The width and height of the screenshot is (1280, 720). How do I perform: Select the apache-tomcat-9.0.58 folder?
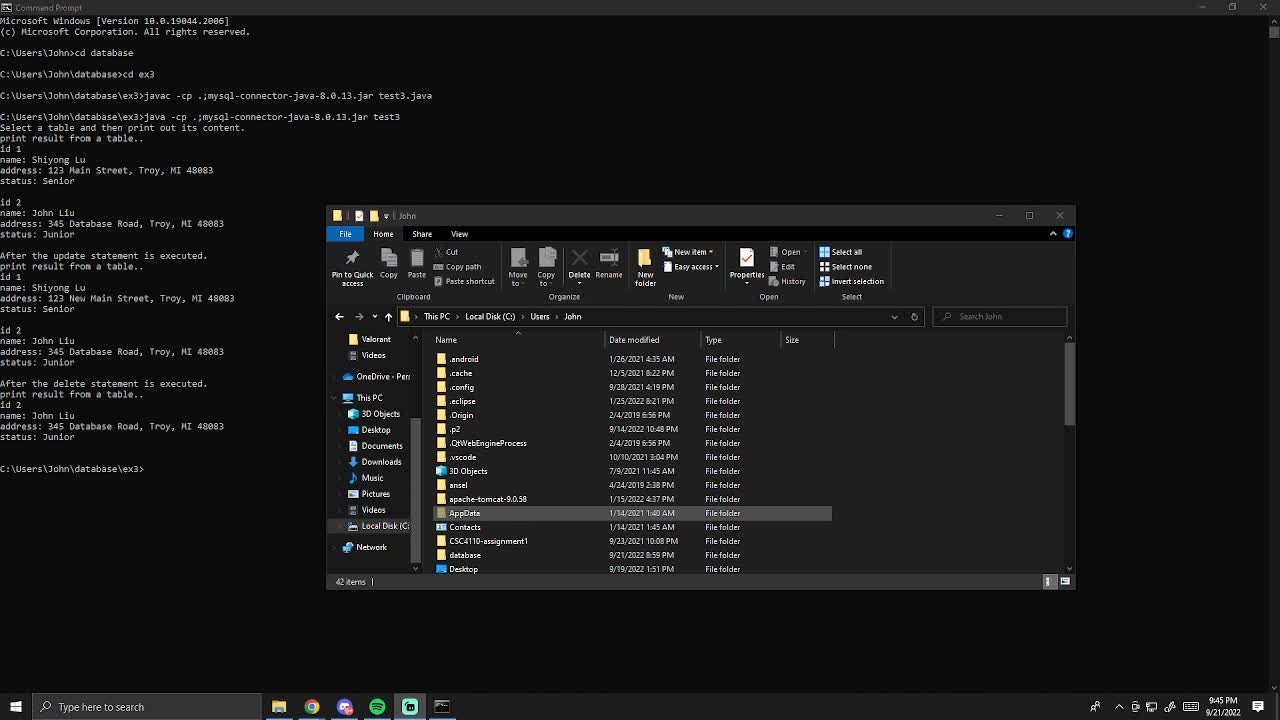(x=632, y=499)
